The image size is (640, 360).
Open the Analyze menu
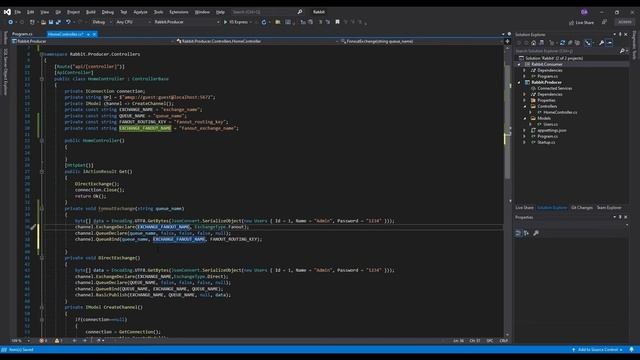pos(140,12)
